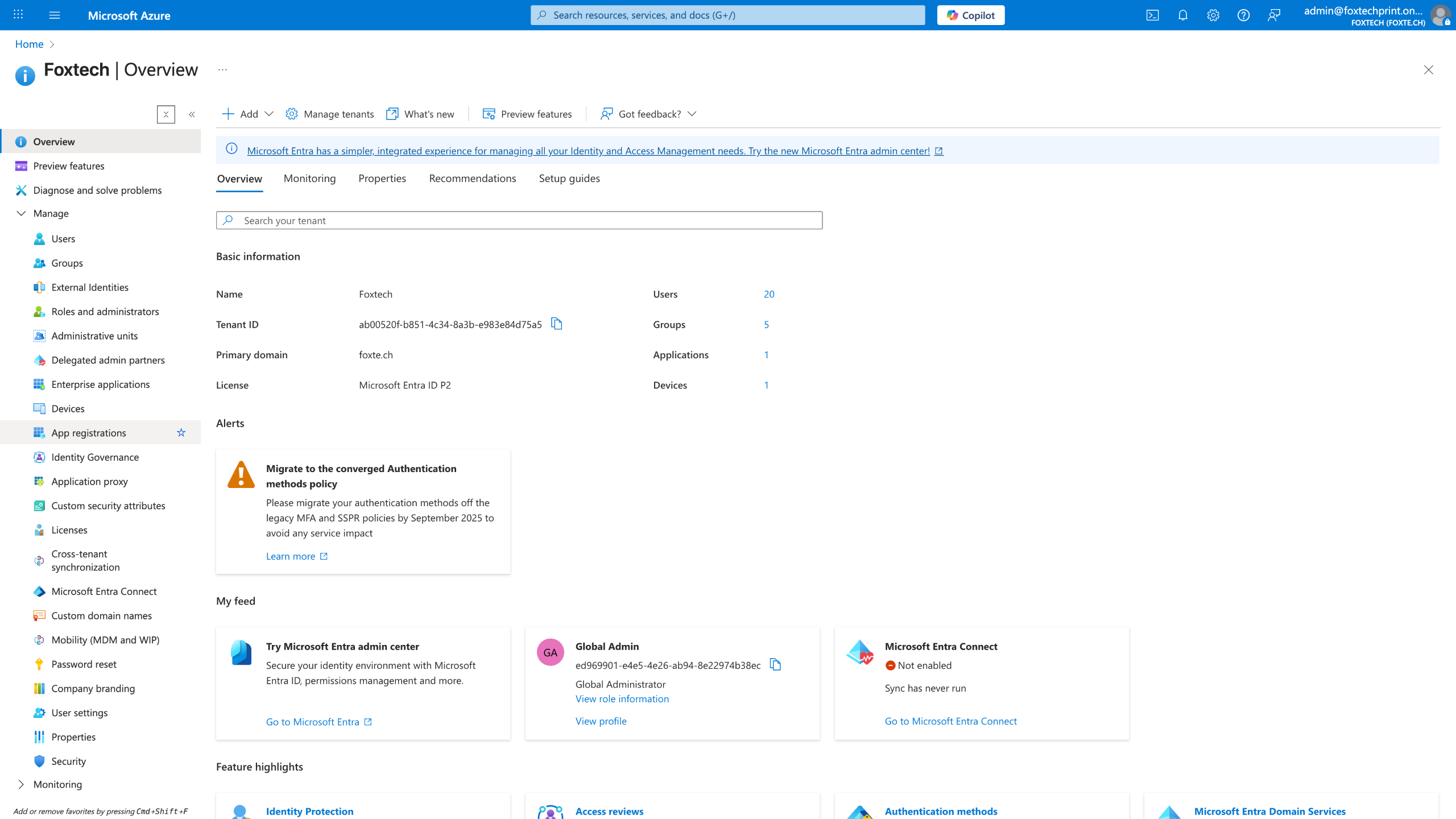Click the Search your tenant field
1456x819 pixels.
pos(519,221)
